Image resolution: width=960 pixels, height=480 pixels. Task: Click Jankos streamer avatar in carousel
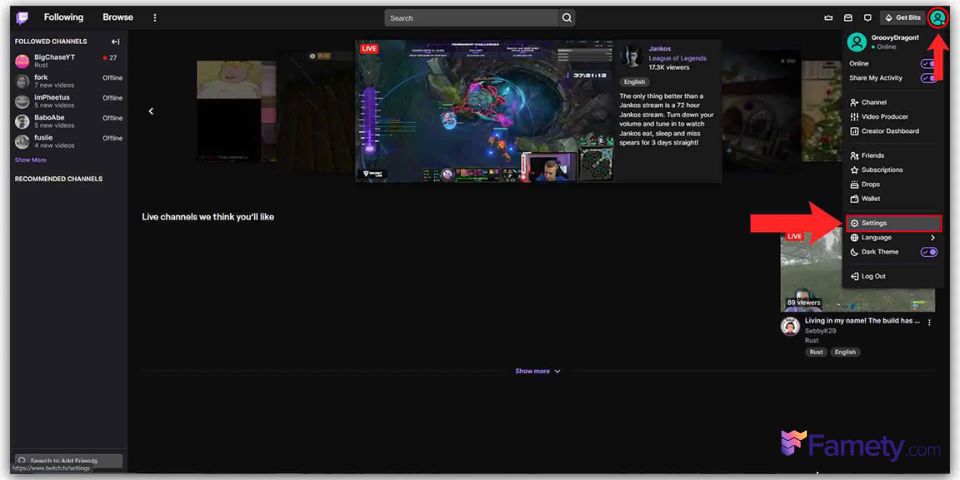630,56
